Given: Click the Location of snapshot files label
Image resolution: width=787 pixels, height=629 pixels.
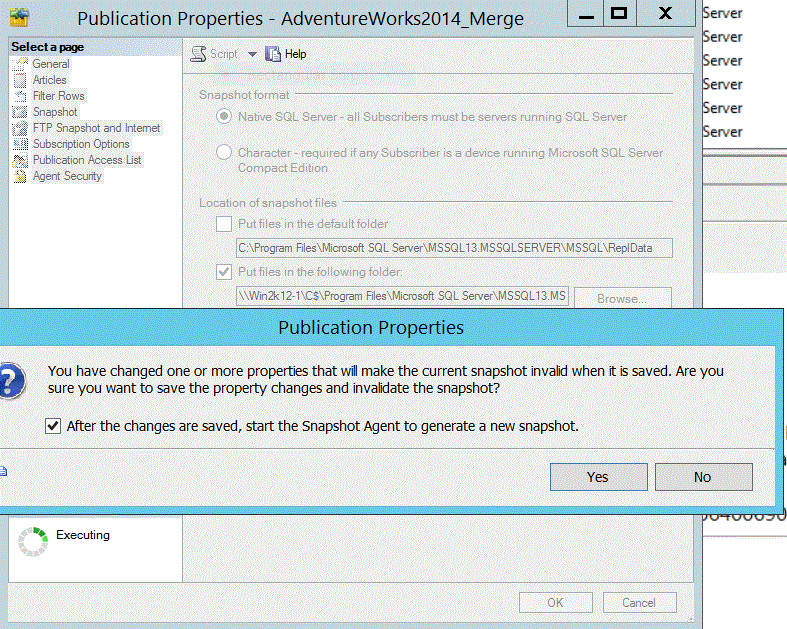Looking at the screenshot, I should tap(268, 203).
